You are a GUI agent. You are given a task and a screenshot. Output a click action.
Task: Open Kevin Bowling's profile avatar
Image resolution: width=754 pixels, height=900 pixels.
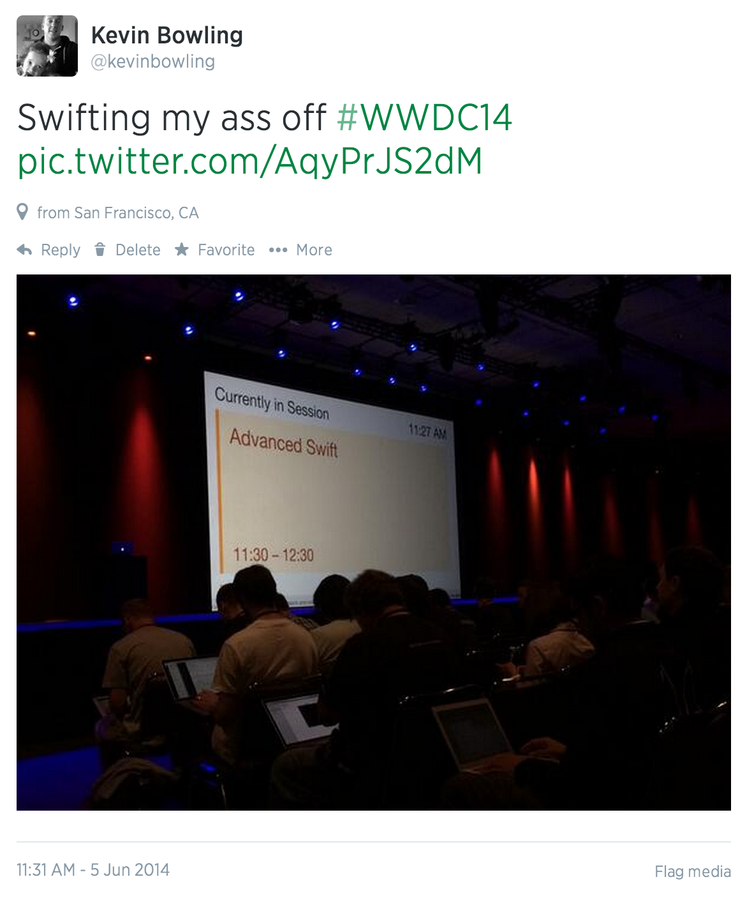point(47,46)
